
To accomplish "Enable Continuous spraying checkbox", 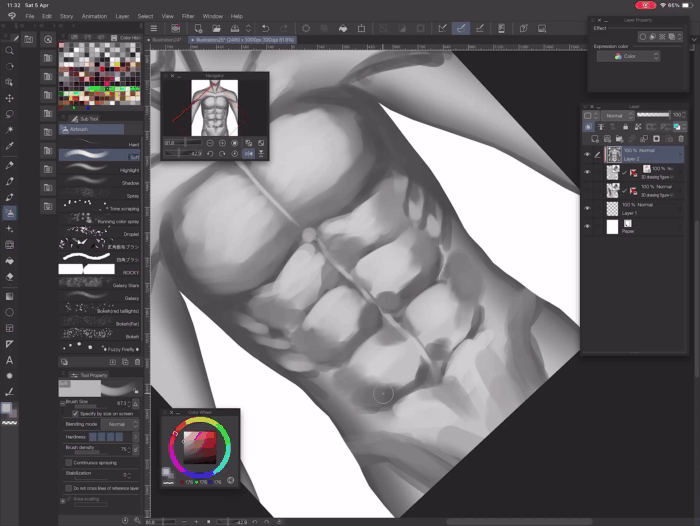I will (68, 463).
